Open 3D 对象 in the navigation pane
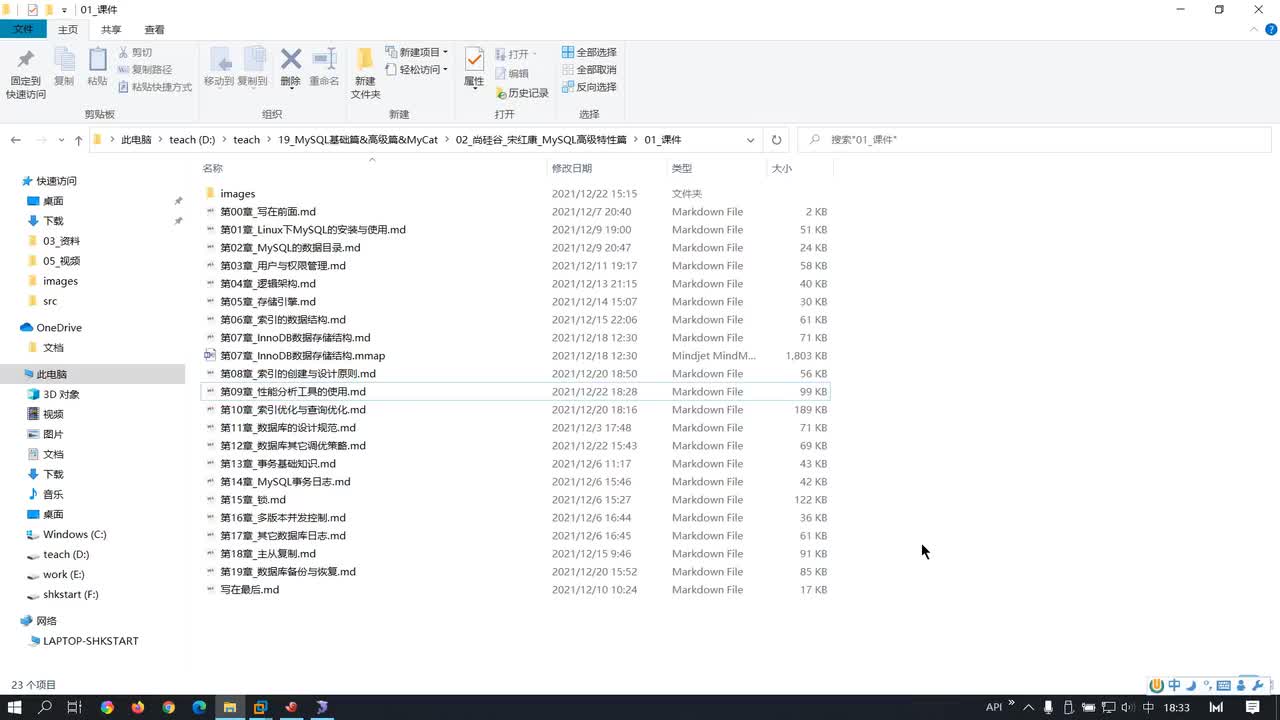1280x720 pixels. click(61, 395)
